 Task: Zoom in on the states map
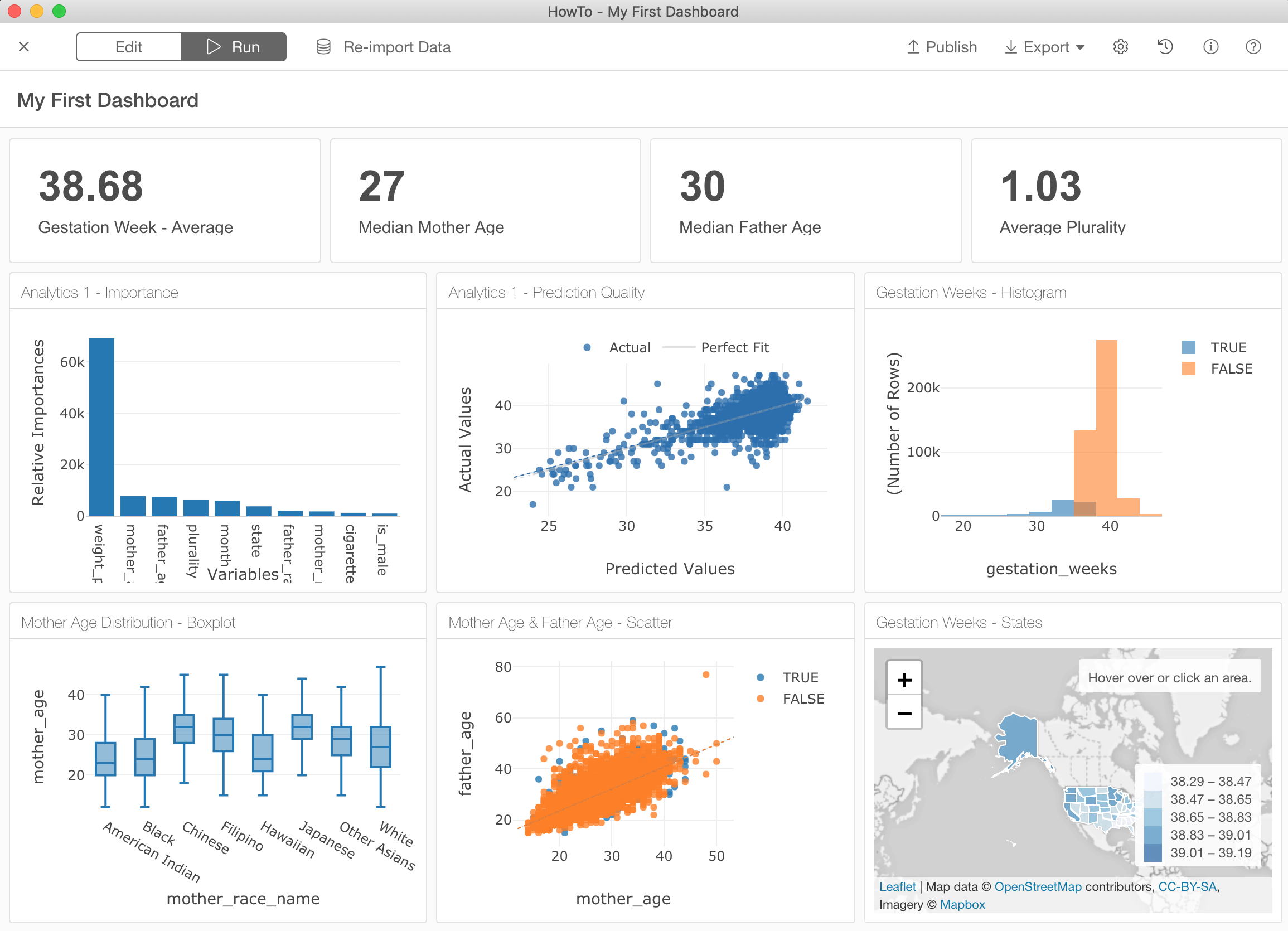tap(904, 680)
